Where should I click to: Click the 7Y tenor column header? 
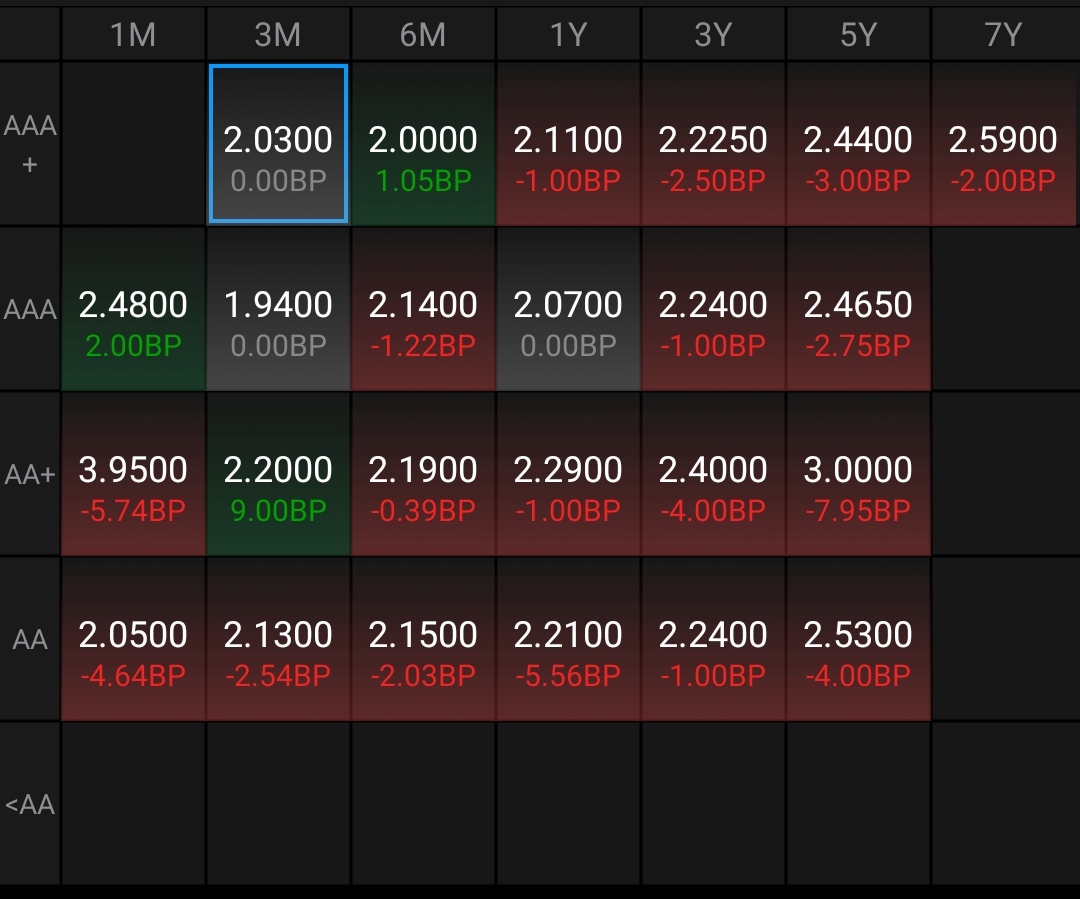pyautogui.click(x=1003, y=35)
